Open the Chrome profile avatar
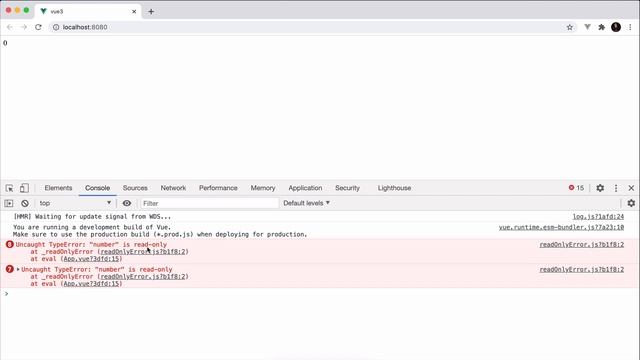 pos(616,27)
